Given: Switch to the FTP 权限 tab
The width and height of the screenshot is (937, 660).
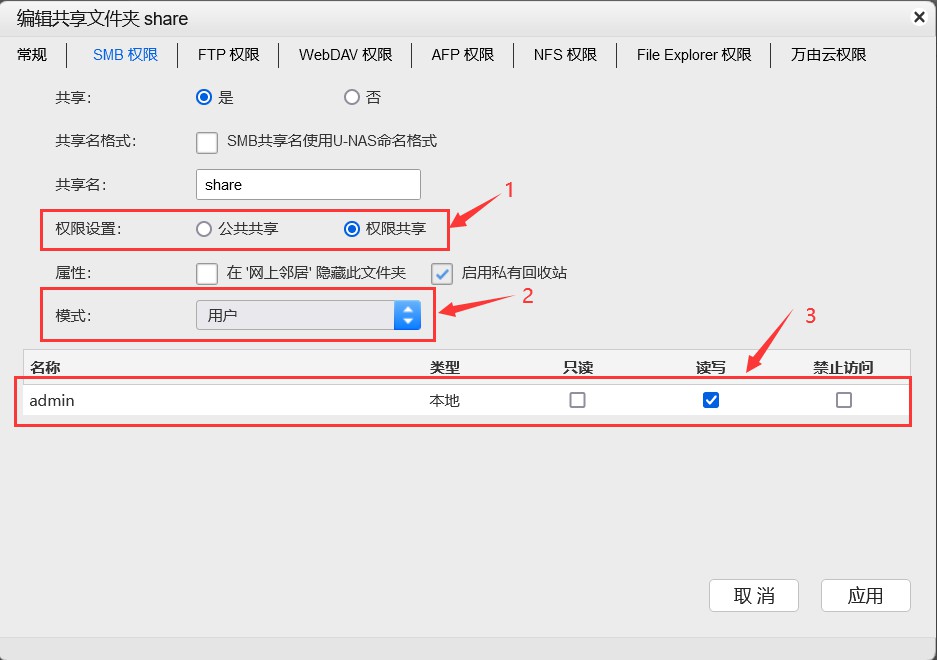Looking at the screenshot, I should (x=229, y=55).
